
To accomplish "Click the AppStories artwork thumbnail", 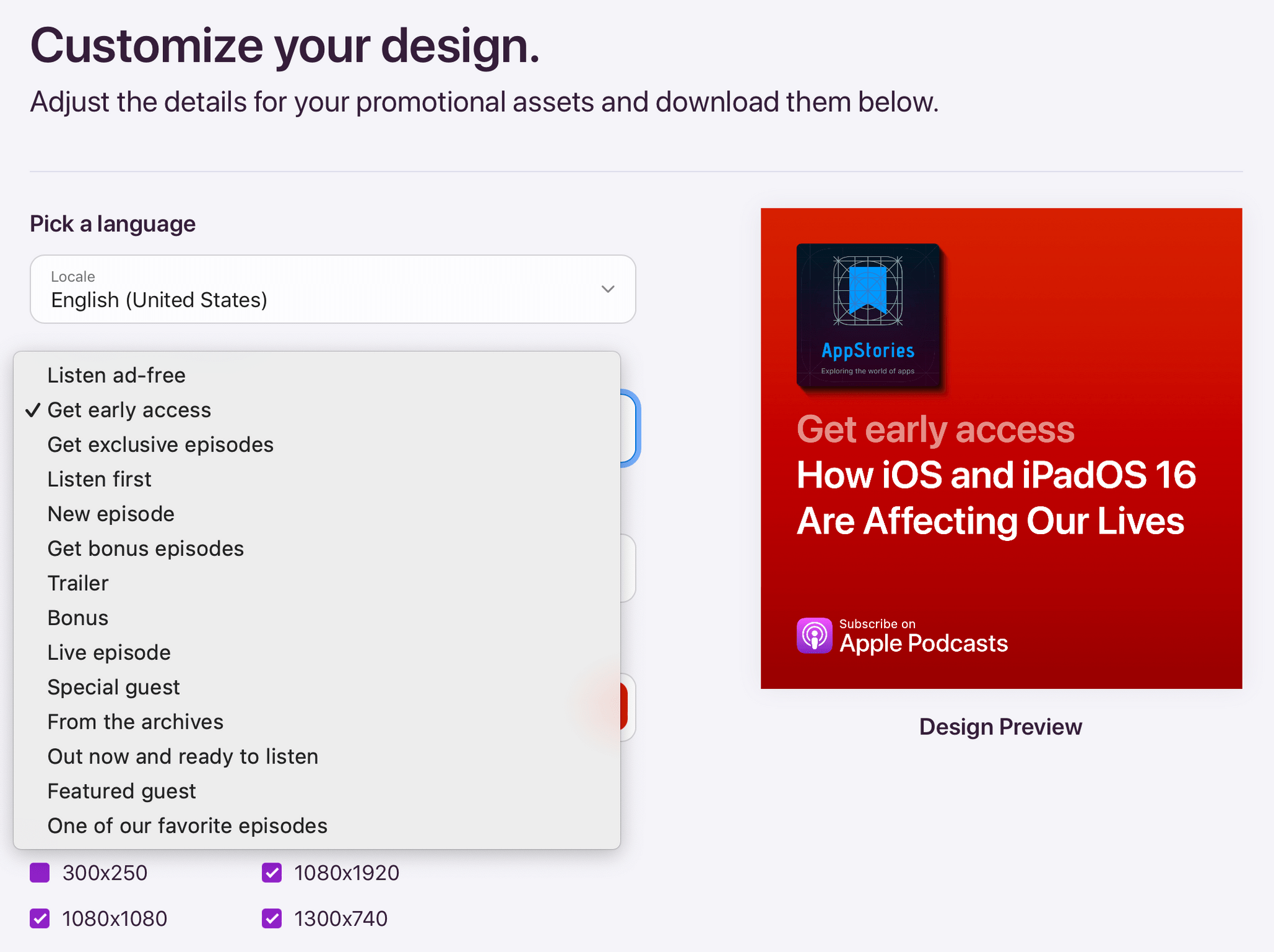I will click(x=868, y=316).
